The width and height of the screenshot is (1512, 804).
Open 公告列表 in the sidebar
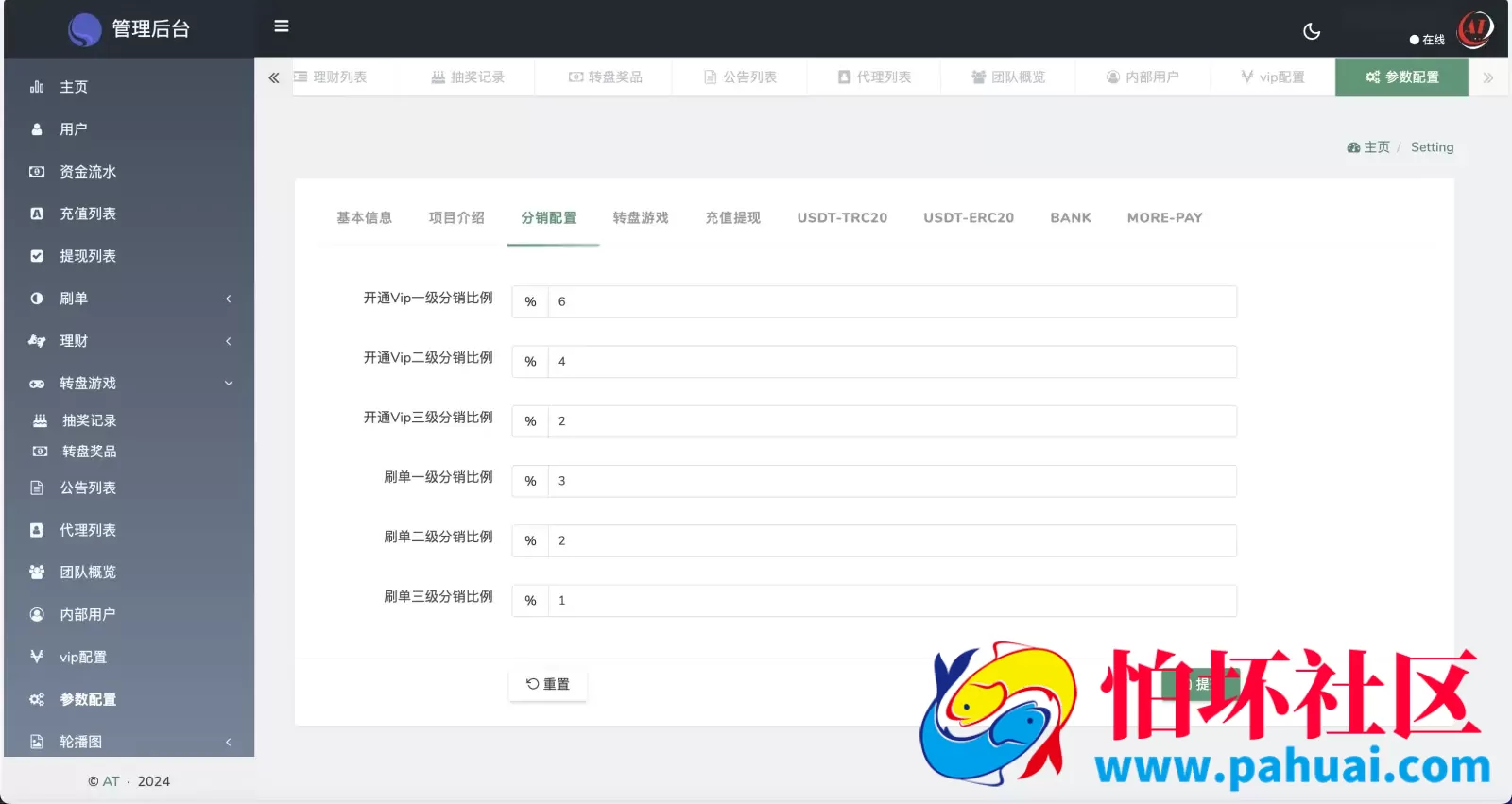click(x=129, y=488)
